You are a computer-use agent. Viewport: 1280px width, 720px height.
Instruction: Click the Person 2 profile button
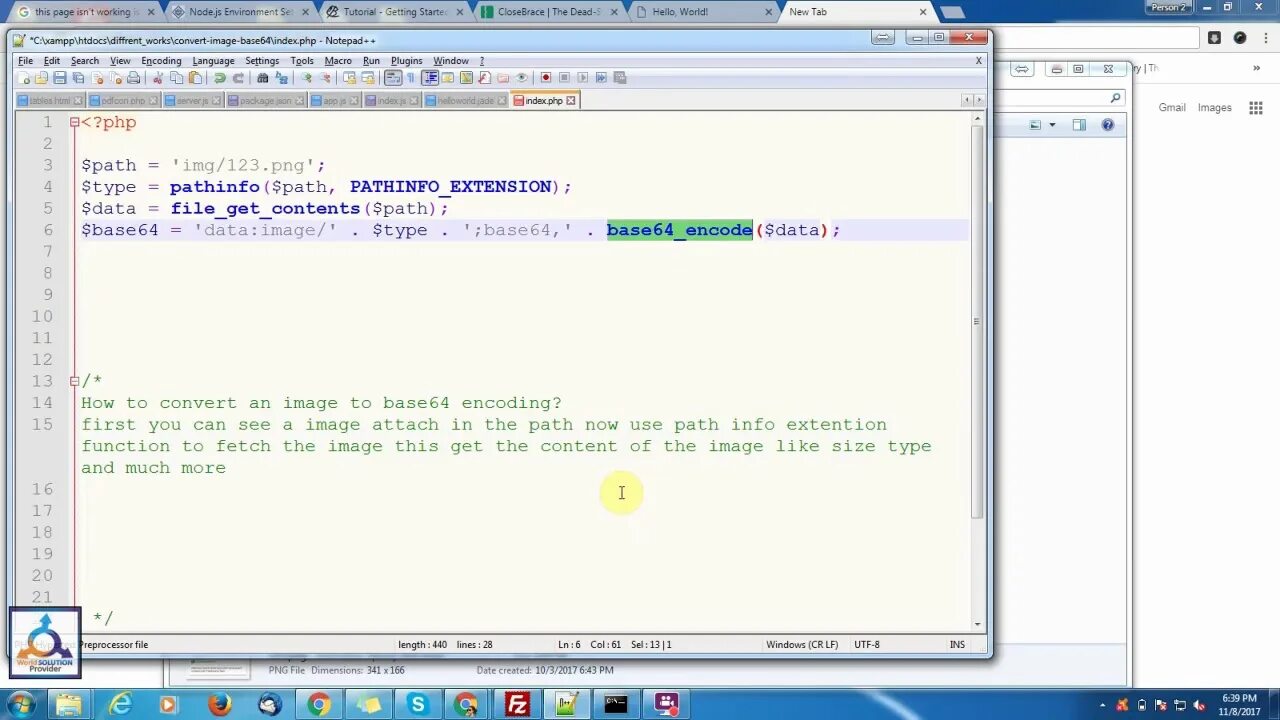pos(1168,7)
